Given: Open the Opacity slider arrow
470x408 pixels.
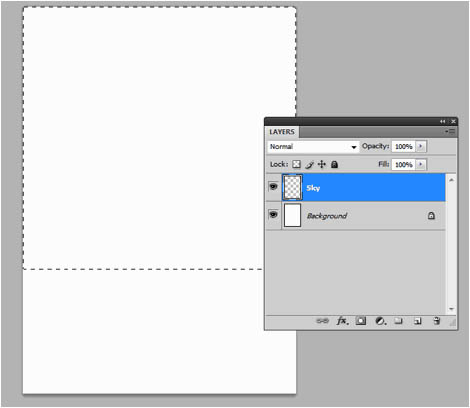Looking at the screenshot, I should (x=421, y=146).
